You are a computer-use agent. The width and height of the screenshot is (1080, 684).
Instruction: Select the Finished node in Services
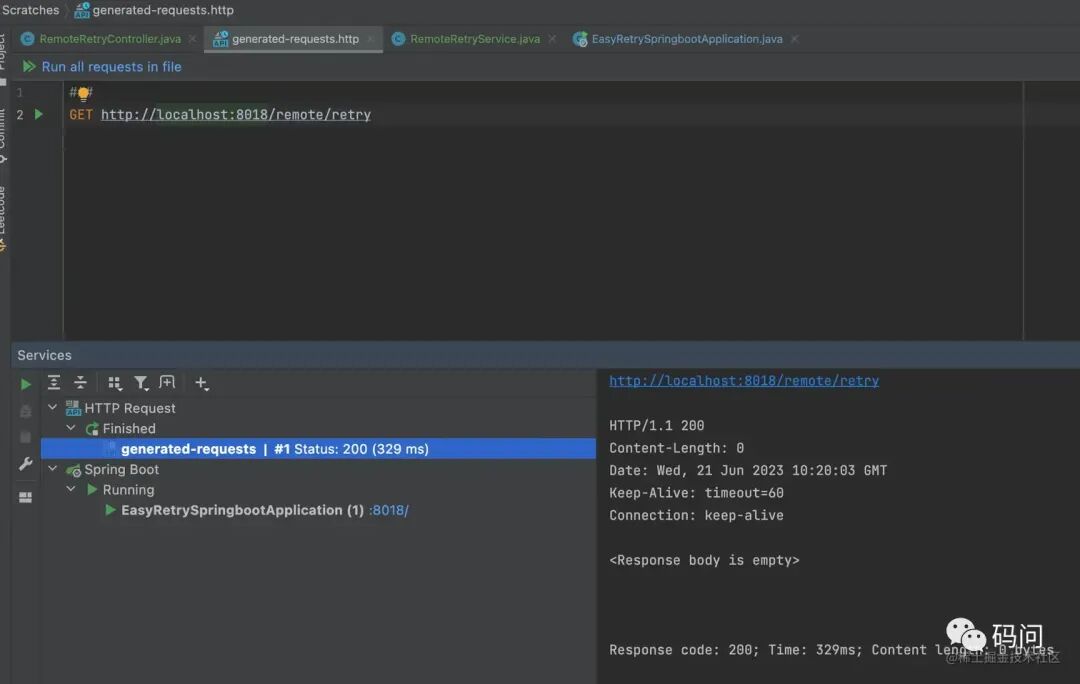(129, 428)
